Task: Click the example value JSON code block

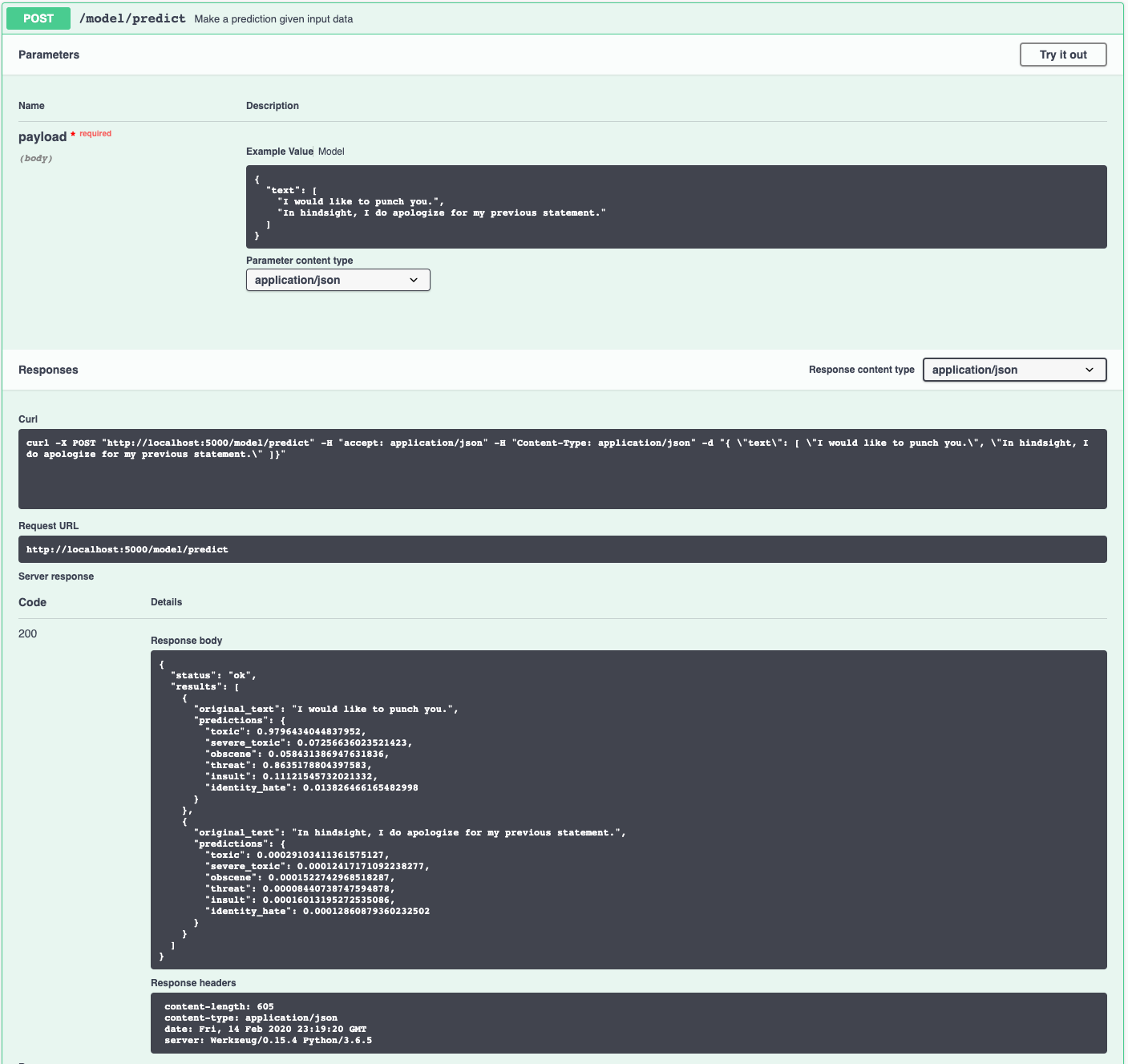Action: [677, 207]
